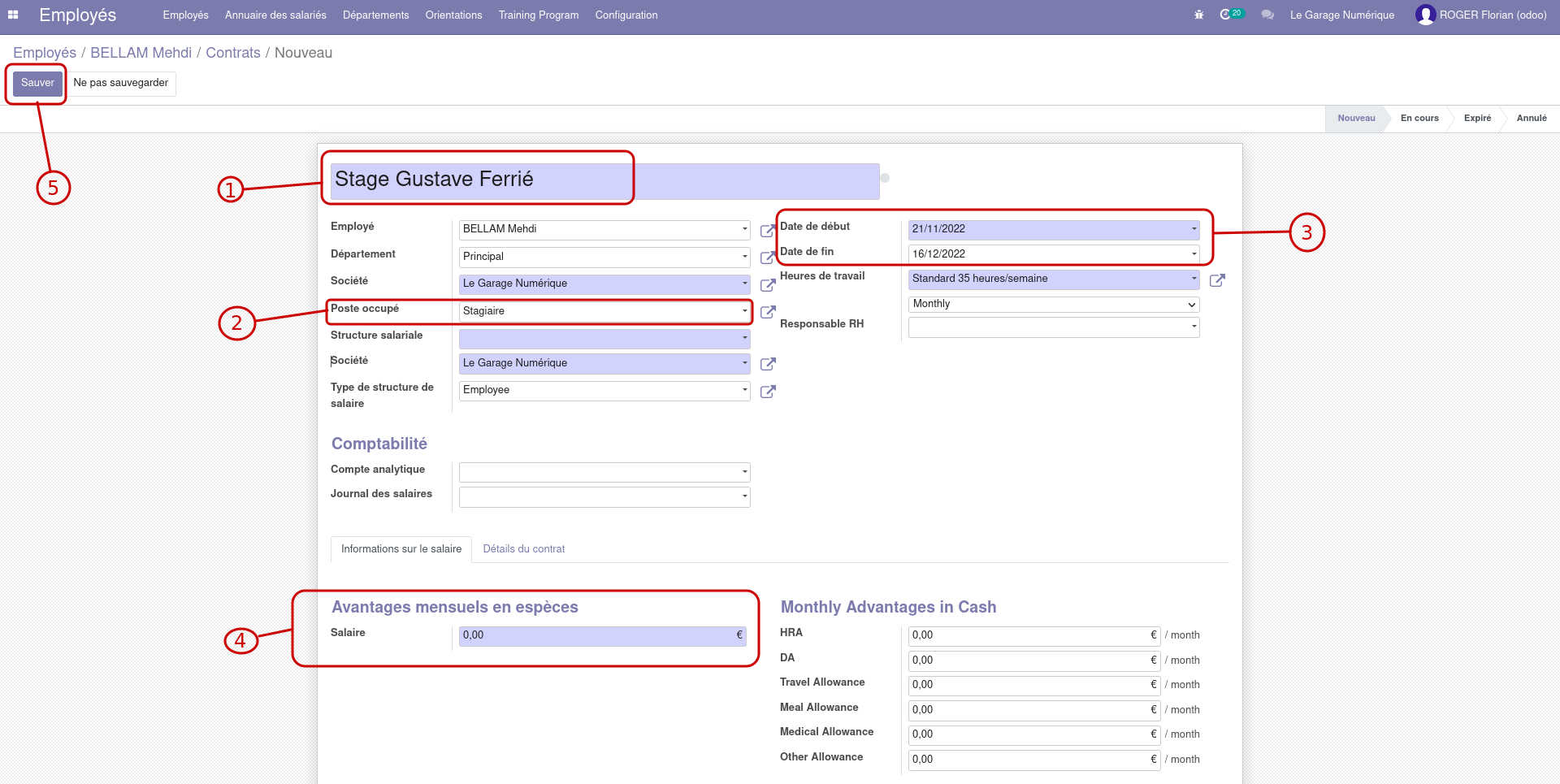Click into the Salaire amount field
This screenshot has height=784, width=1560.
point(597,635)
